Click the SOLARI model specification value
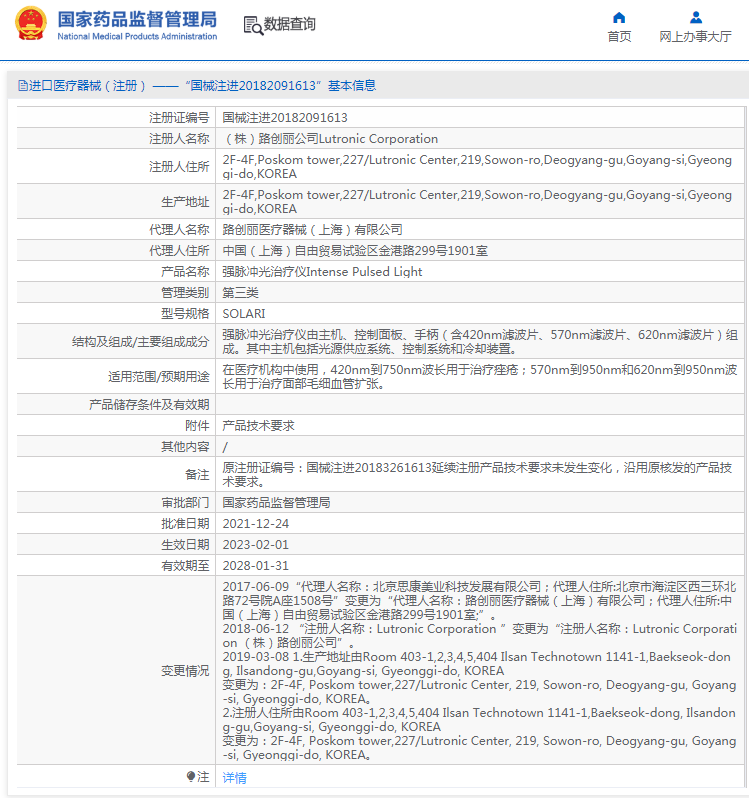This screenshot has width=749, height=798. [243, 314]
